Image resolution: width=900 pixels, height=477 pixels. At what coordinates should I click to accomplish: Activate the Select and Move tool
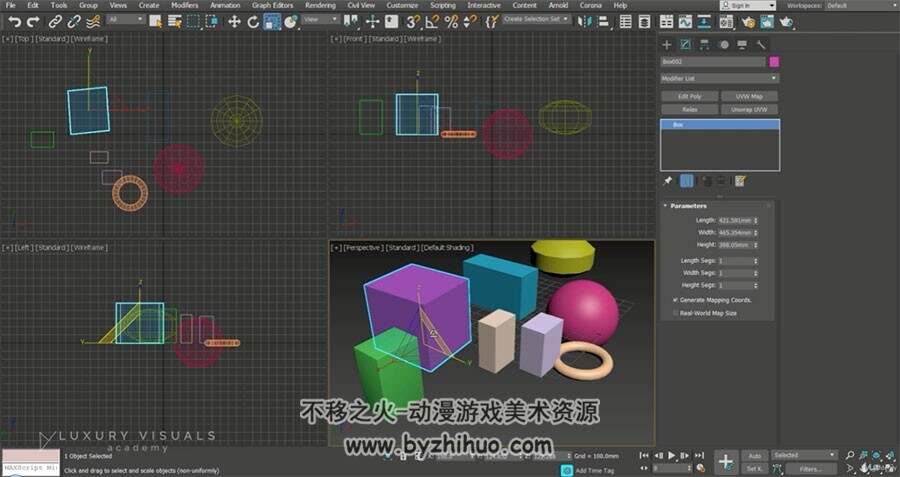point(234,22)
